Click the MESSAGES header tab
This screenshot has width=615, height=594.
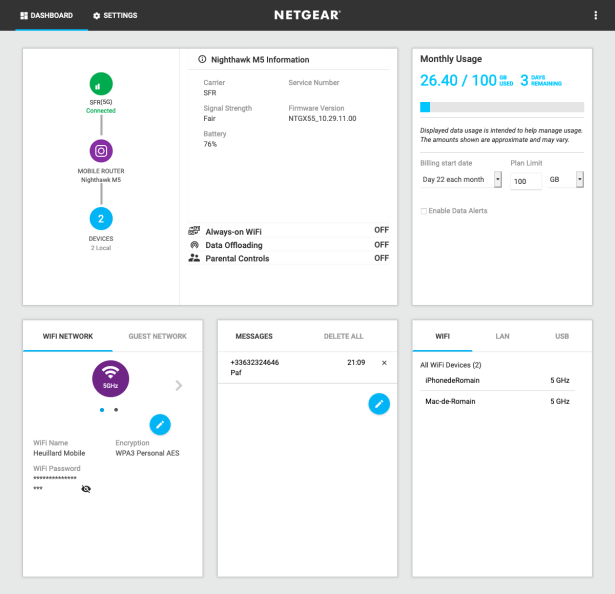coord(254,336)
